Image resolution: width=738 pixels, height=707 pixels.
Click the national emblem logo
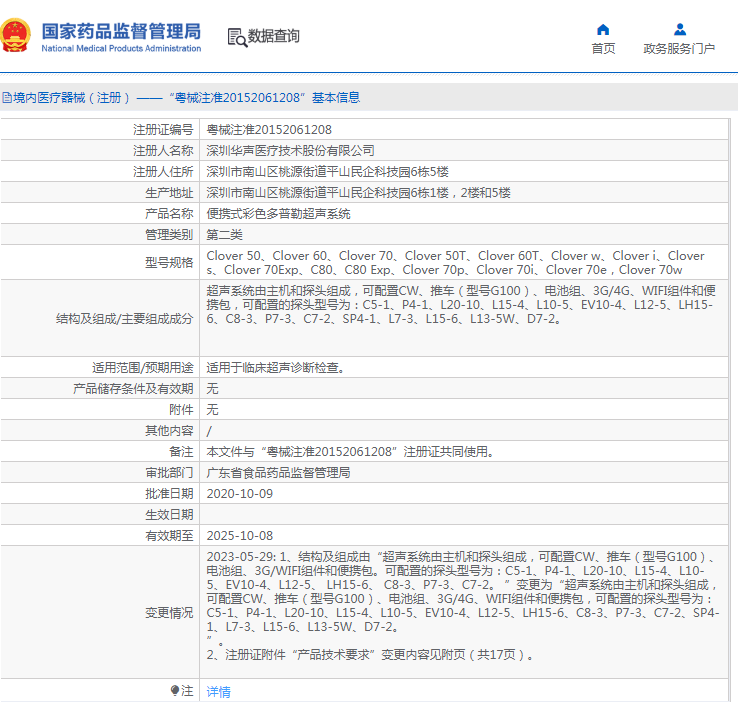tap(15, 35)
